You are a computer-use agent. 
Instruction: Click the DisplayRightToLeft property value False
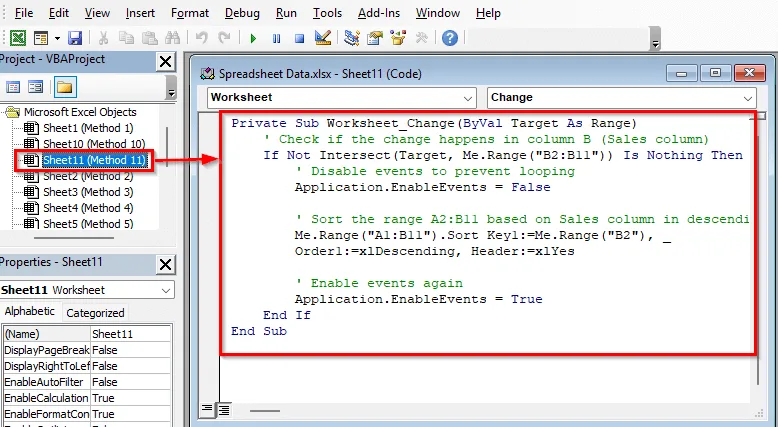coord(131,366)
